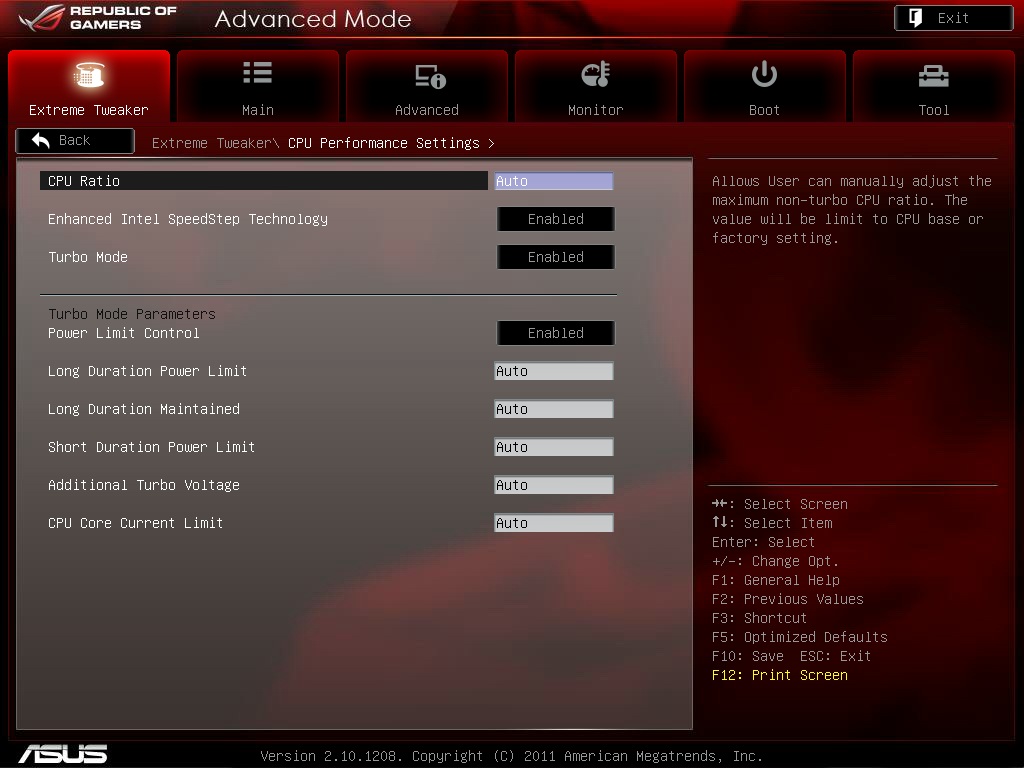Switch to the Advanced tab label
The height and width of the screenshot is (768, 1024).
pyautogui.click(x=426, y=110)
